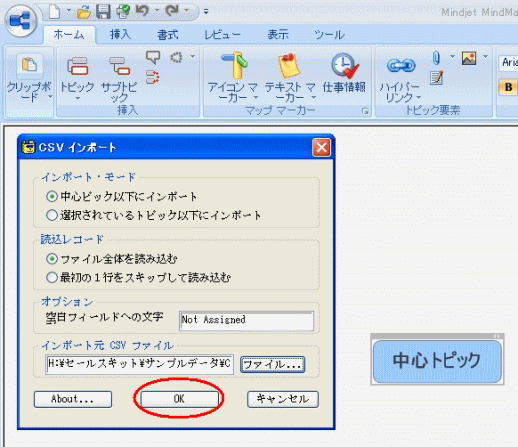Confirm CSV import with OK button
The image size is (518, 447).
coord(179,399)
